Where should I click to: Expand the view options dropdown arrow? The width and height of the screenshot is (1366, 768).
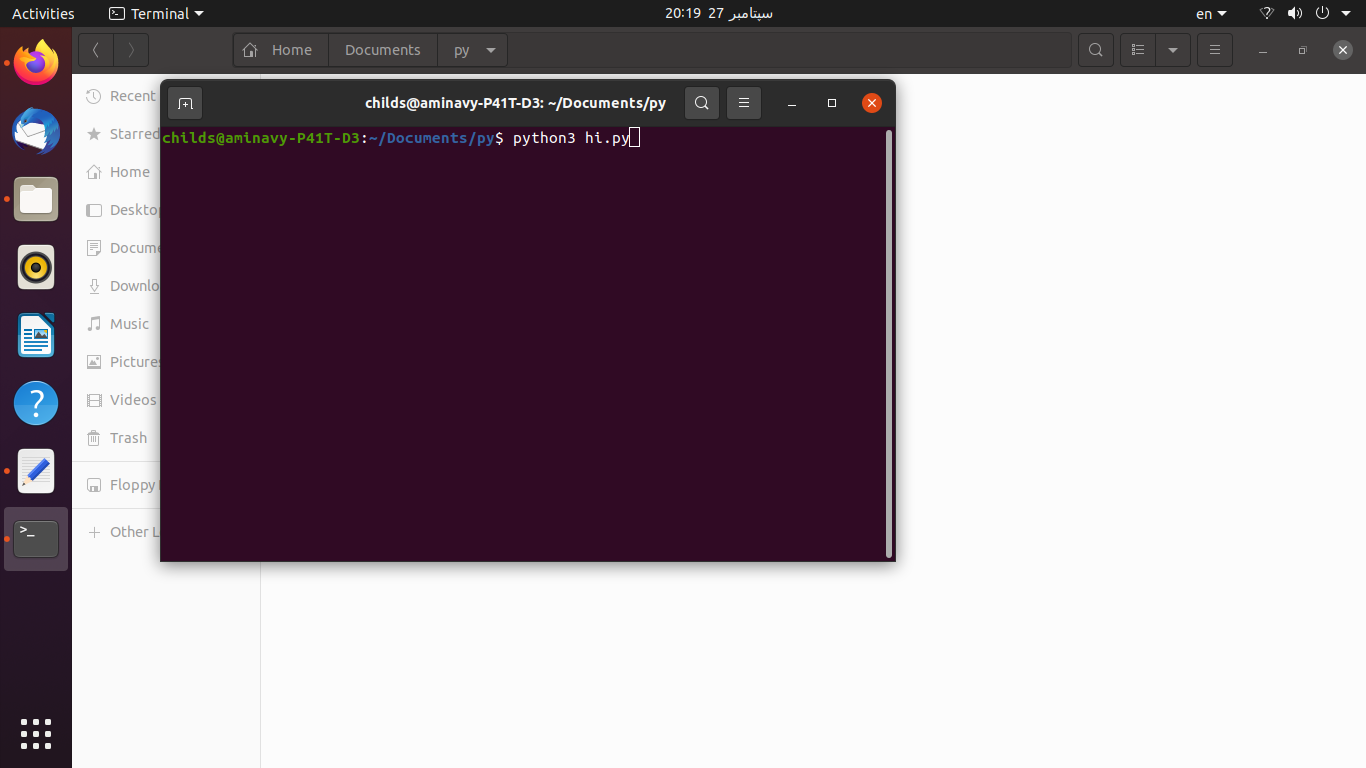1173,50
